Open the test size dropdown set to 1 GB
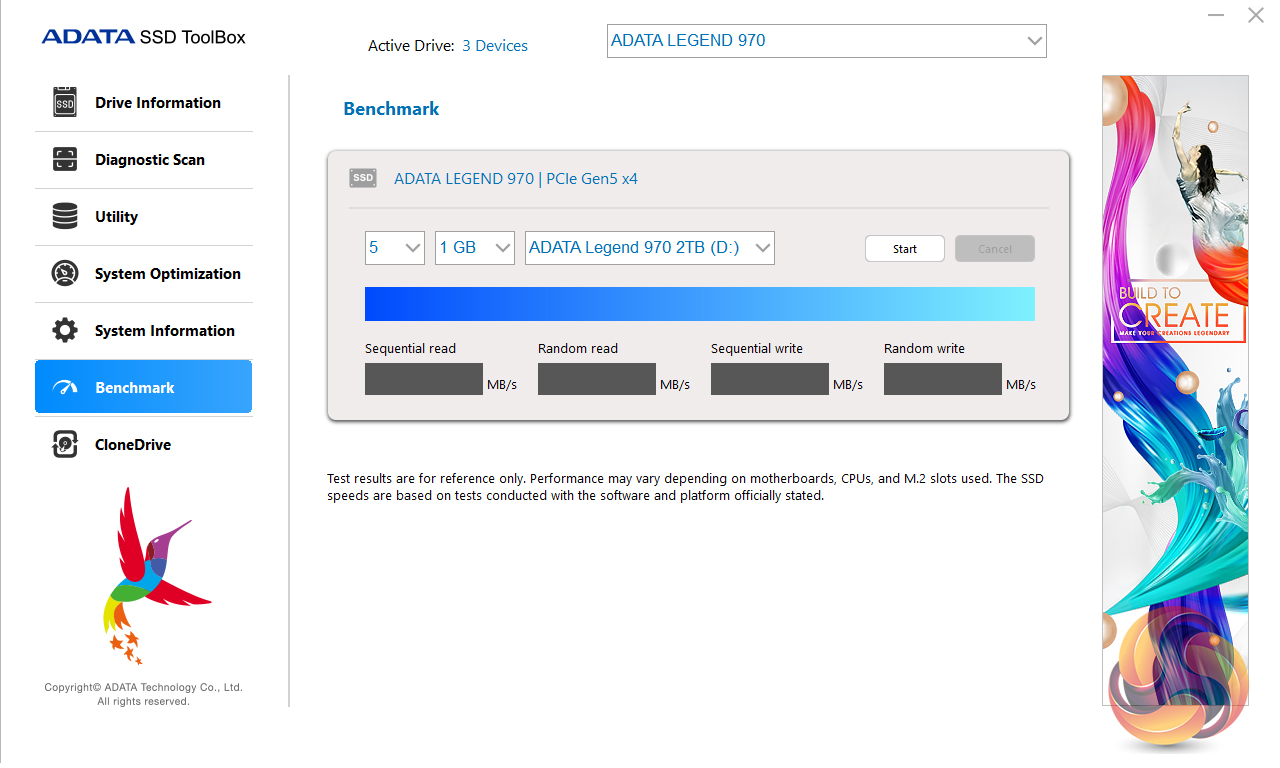 [x=475, y=248]
